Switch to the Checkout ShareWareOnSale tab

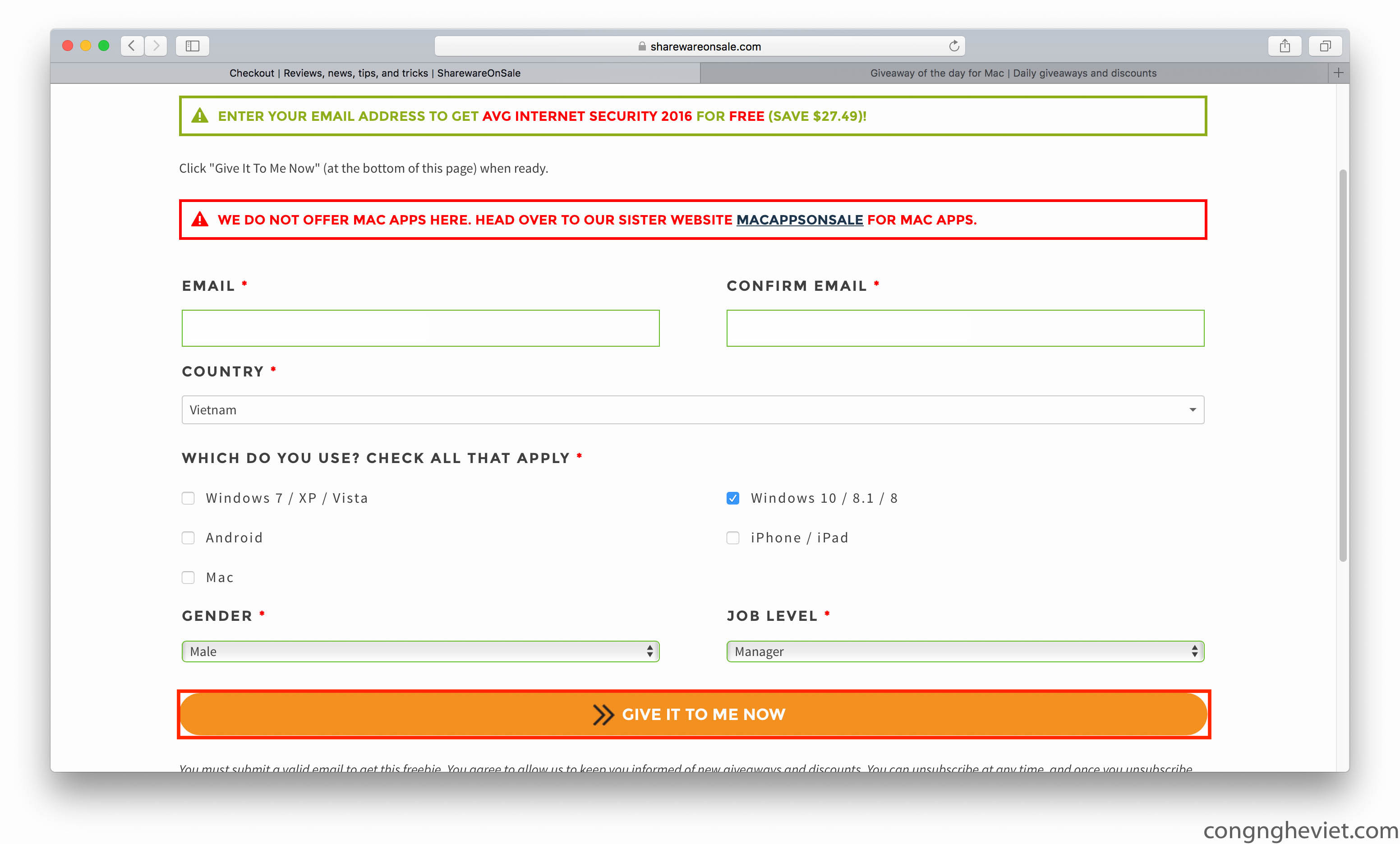tap(375, 73)
